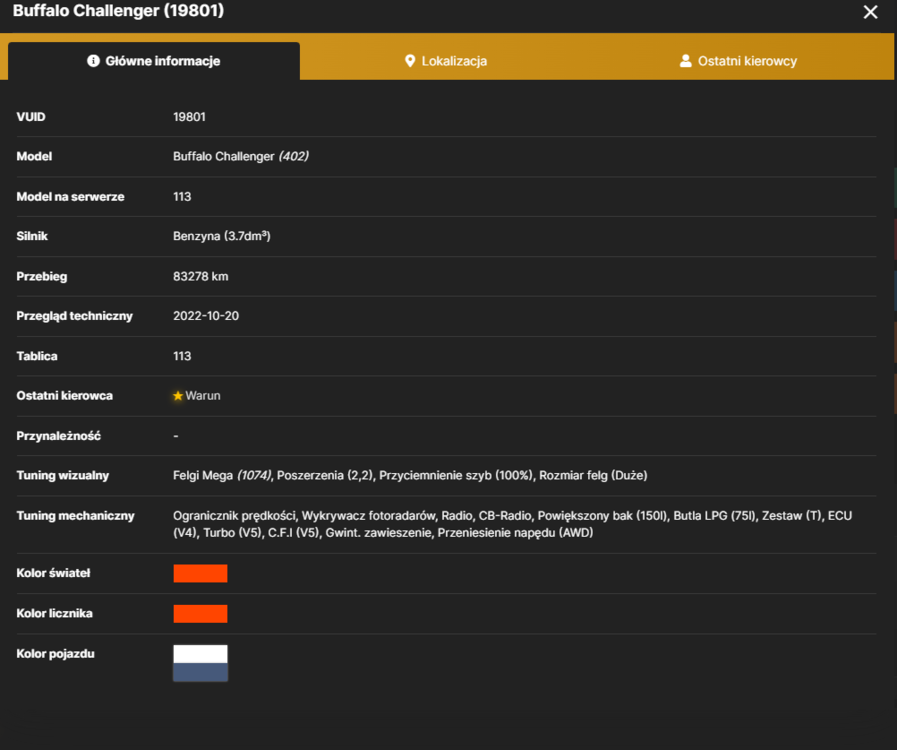Click the info icon in Główne informacje tab
The height and width of the screenshot is (750, 897).
(93, 61)
